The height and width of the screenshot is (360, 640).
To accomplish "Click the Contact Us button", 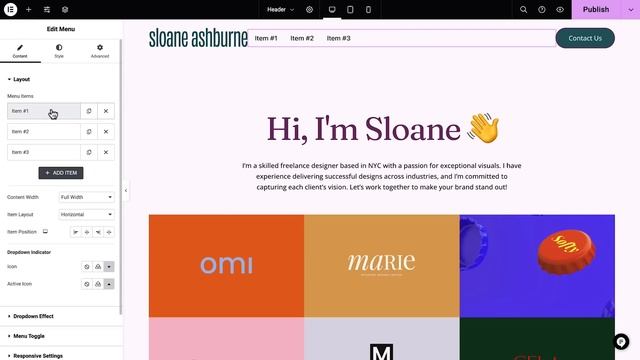I will (585, 38).
